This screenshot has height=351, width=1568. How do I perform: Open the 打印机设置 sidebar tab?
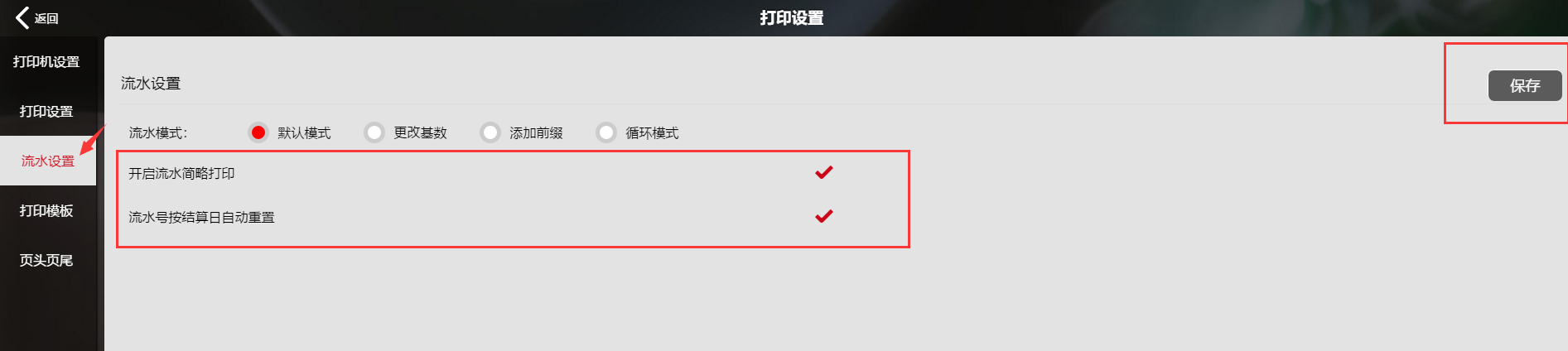point(46,61)
